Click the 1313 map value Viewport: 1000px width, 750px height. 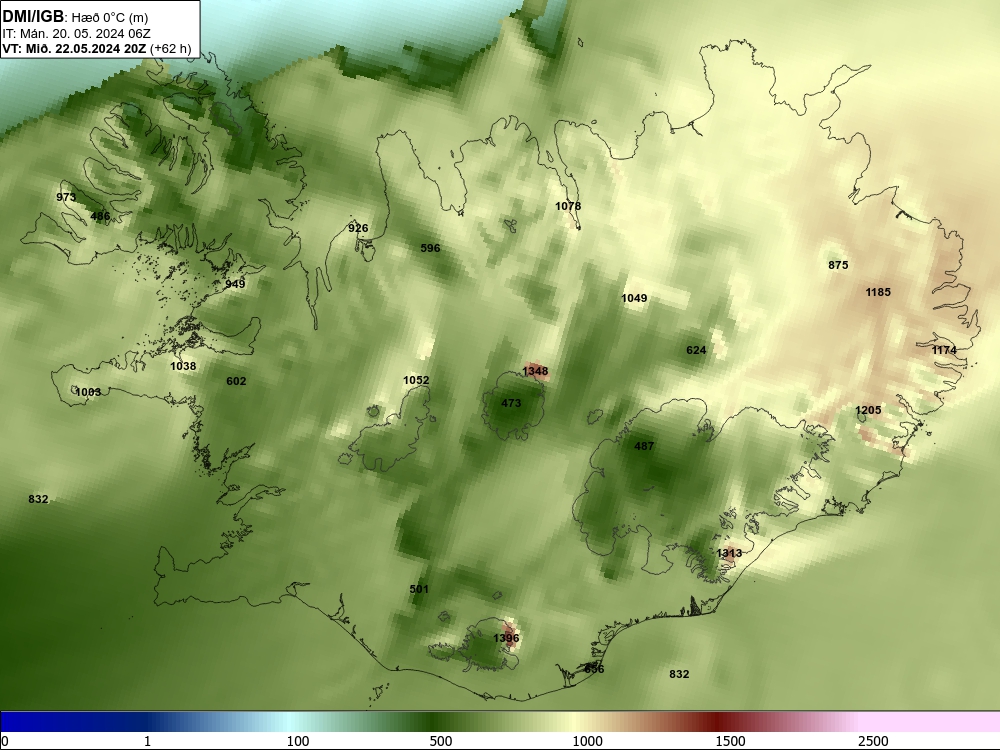point(729,553)
